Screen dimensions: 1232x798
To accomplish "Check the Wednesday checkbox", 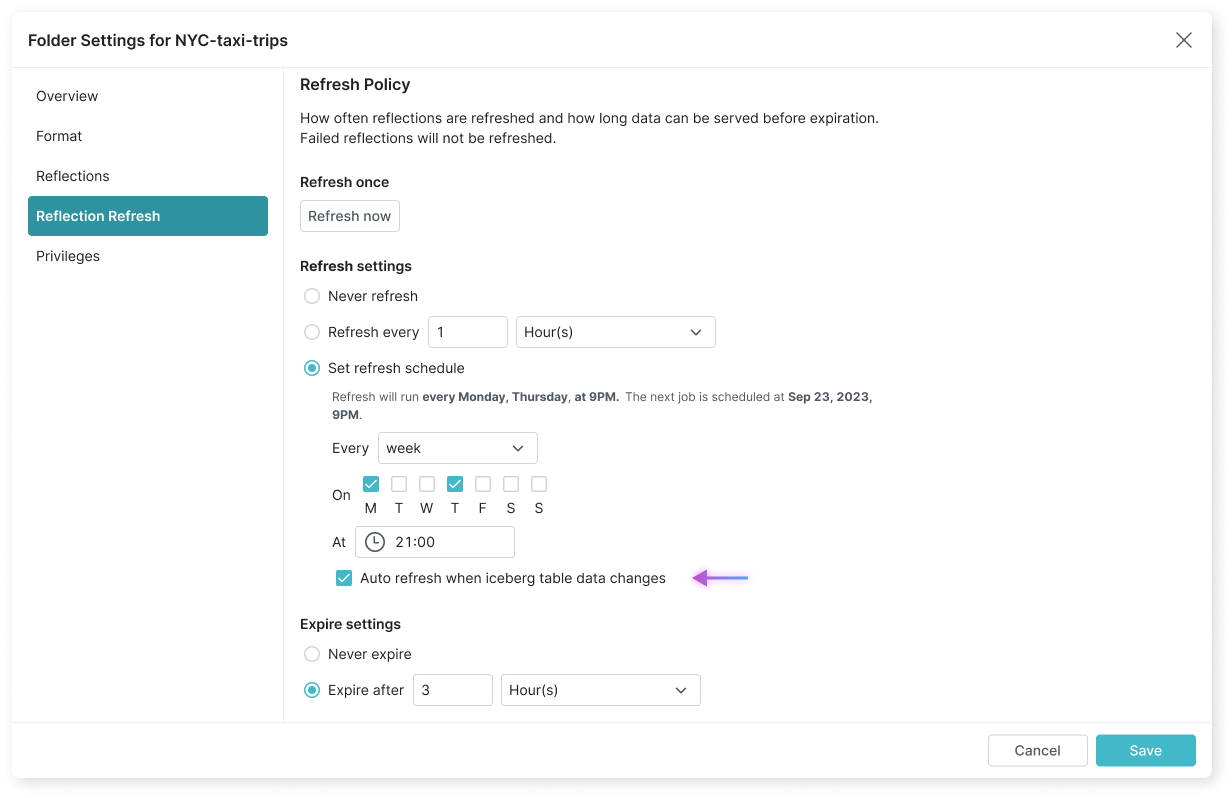I will (x=427, y=484).
